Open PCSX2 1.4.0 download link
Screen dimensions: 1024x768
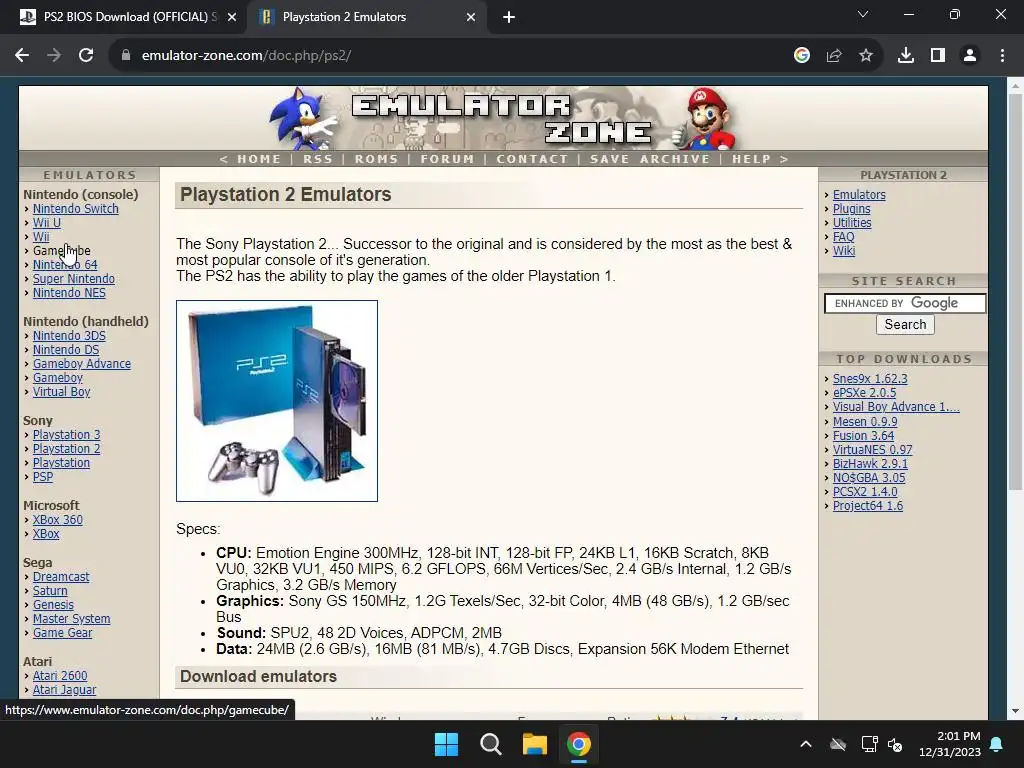point(865,492)
